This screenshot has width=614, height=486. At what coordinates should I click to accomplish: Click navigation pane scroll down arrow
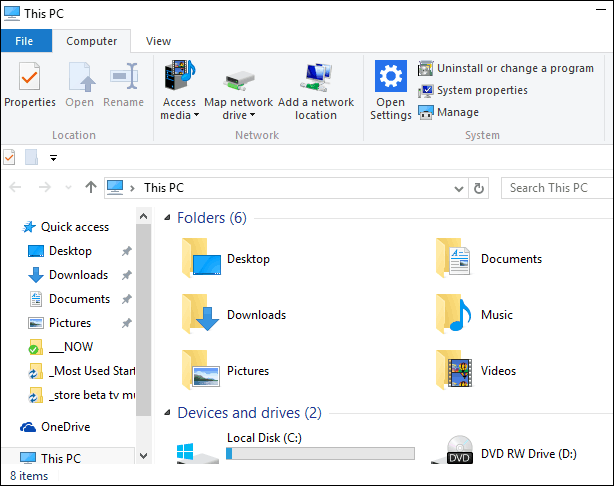click(x=143, y=456)
